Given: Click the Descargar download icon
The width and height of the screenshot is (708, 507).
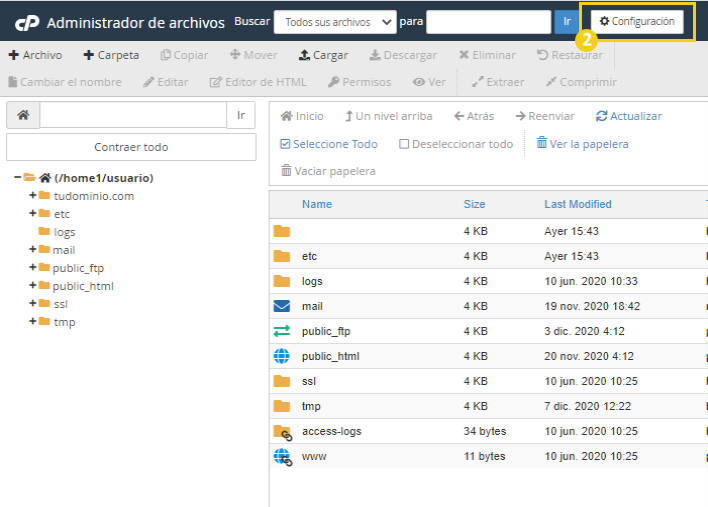Looking at the screenshot, I should pos(375,55).
